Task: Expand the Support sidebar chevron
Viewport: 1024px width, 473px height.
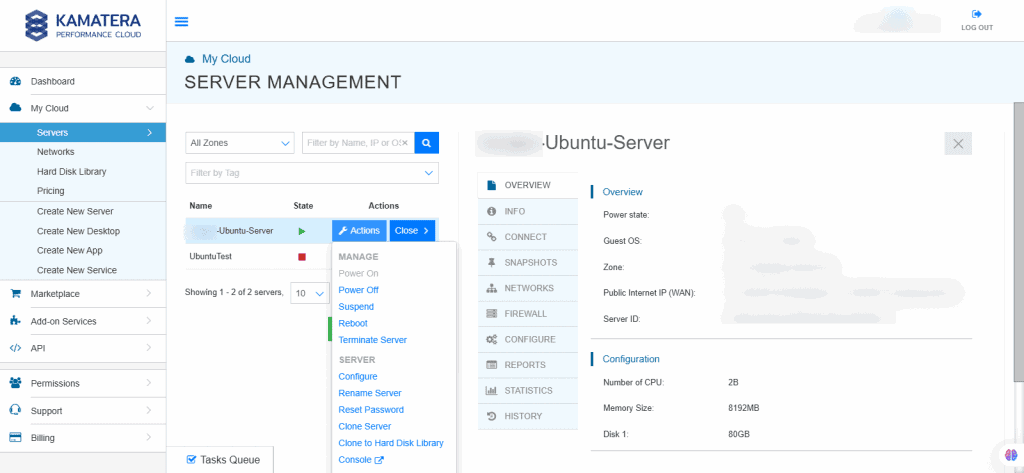Action: click(x=150, y=410)
